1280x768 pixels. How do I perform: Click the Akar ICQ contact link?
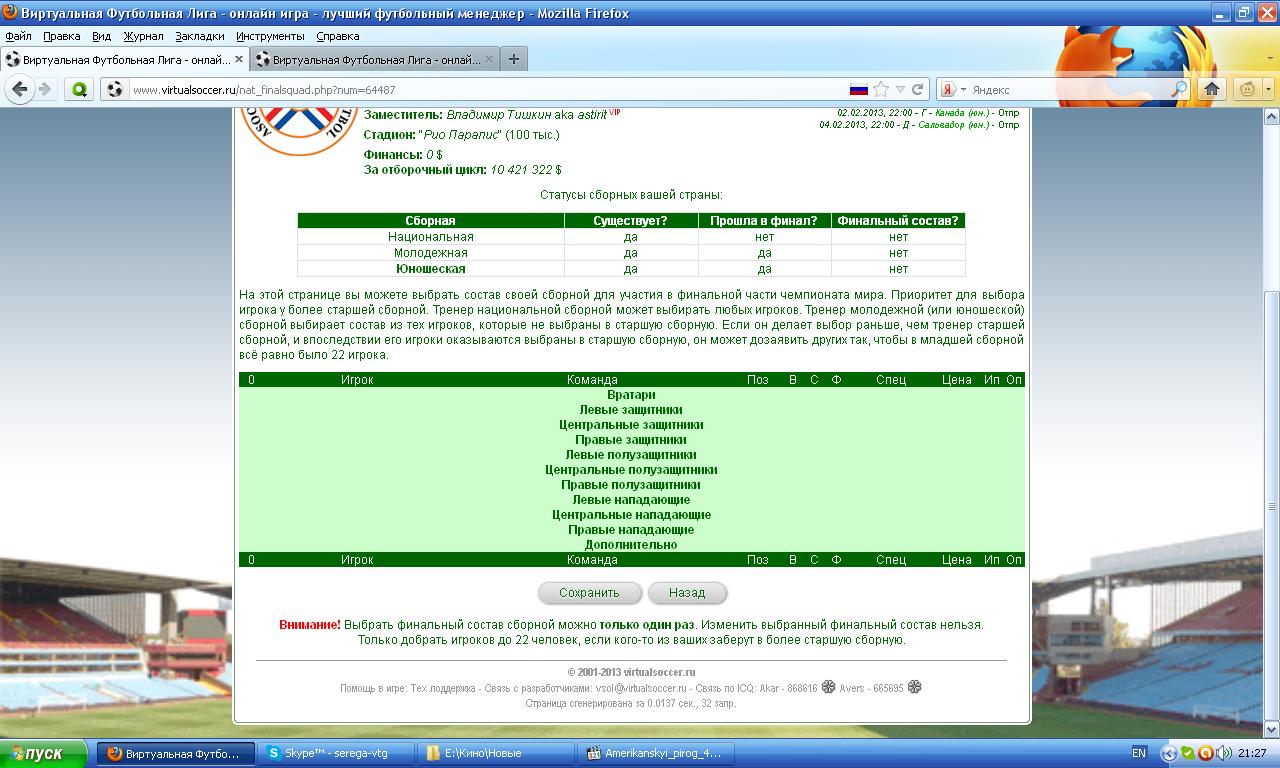pyautogui.click(x=769, y=688)
